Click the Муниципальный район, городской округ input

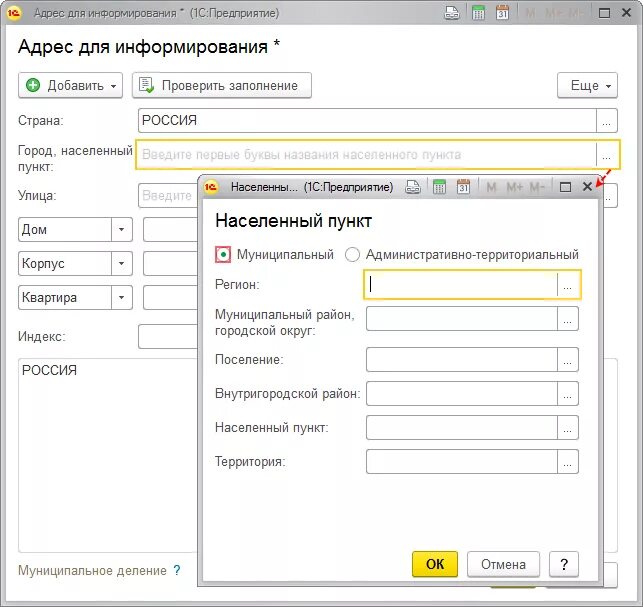462,319
